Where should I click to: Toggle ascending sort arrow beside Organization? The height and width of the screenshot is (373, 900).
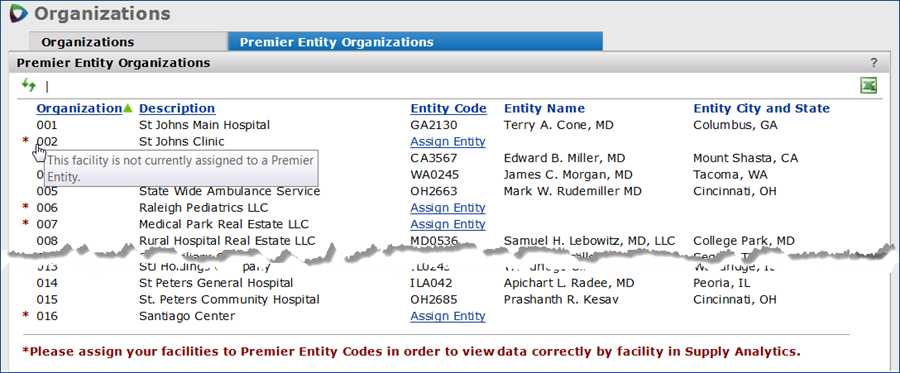(x=127, y=108)
